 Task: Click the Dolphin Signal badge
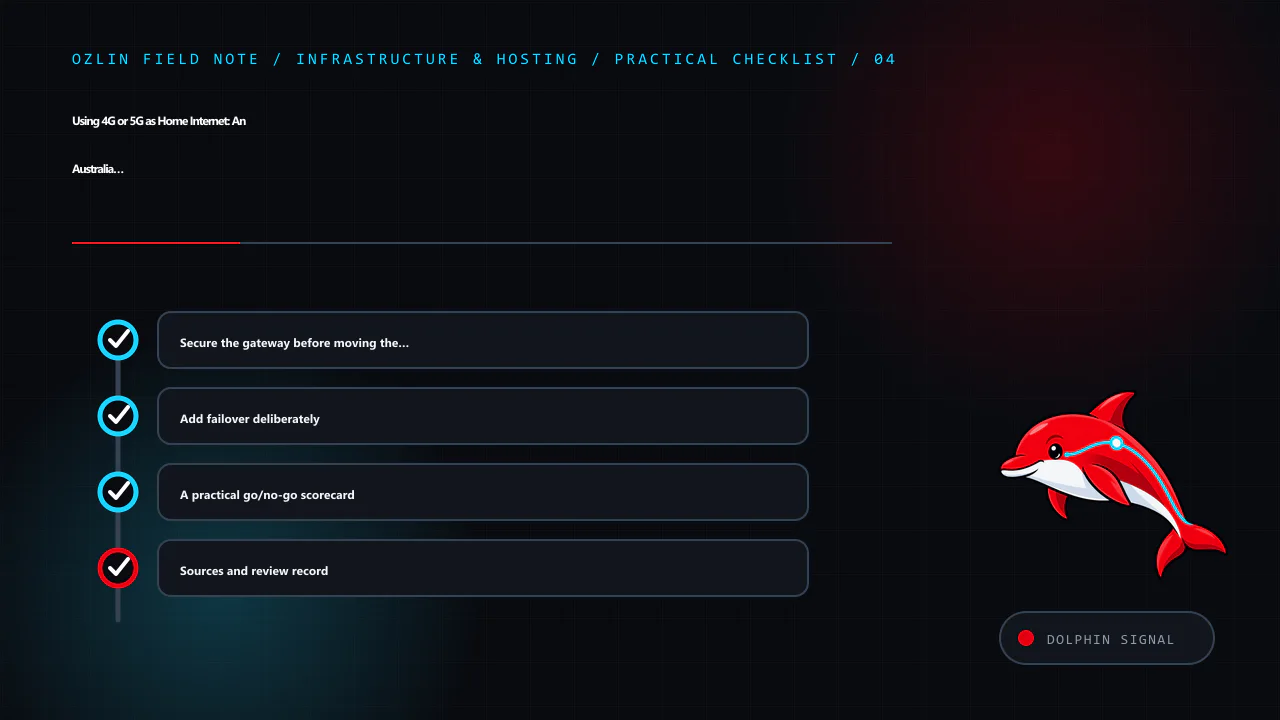(x=1107, y=638)
